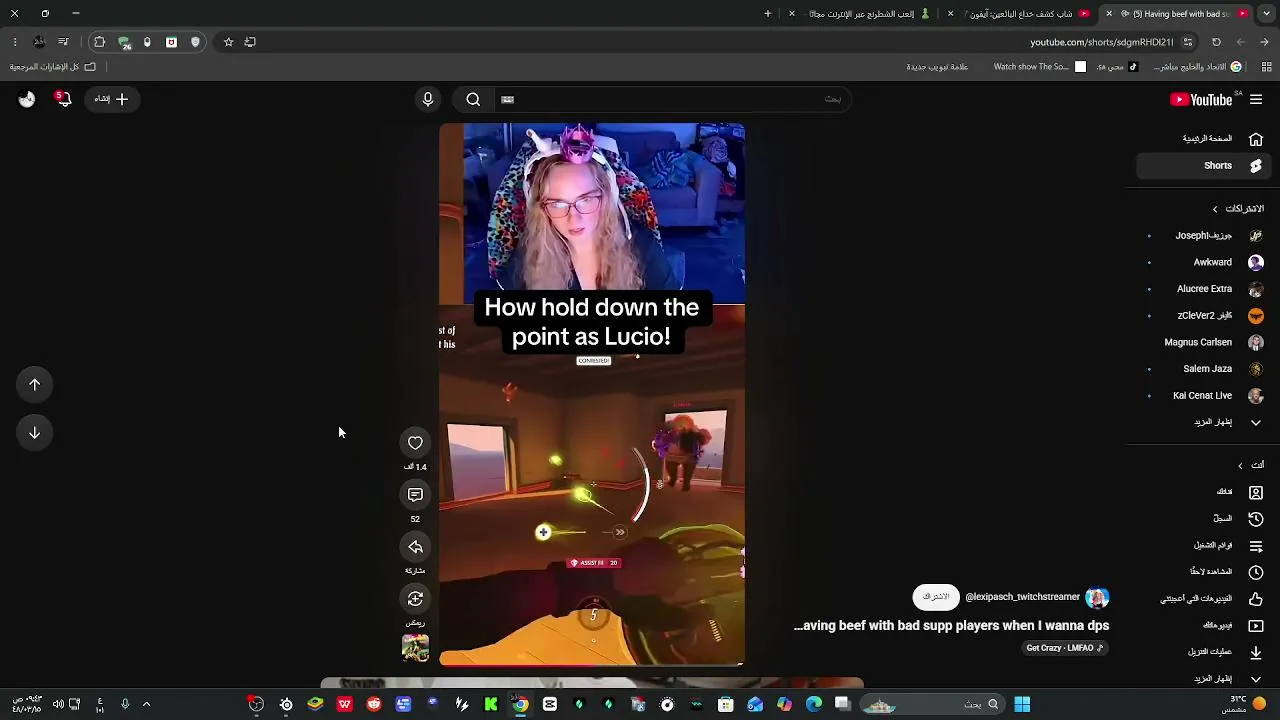Open the YouTube guide hamburger menu
Viewport: 1280px width, 720px height.
pos(1256,99)
